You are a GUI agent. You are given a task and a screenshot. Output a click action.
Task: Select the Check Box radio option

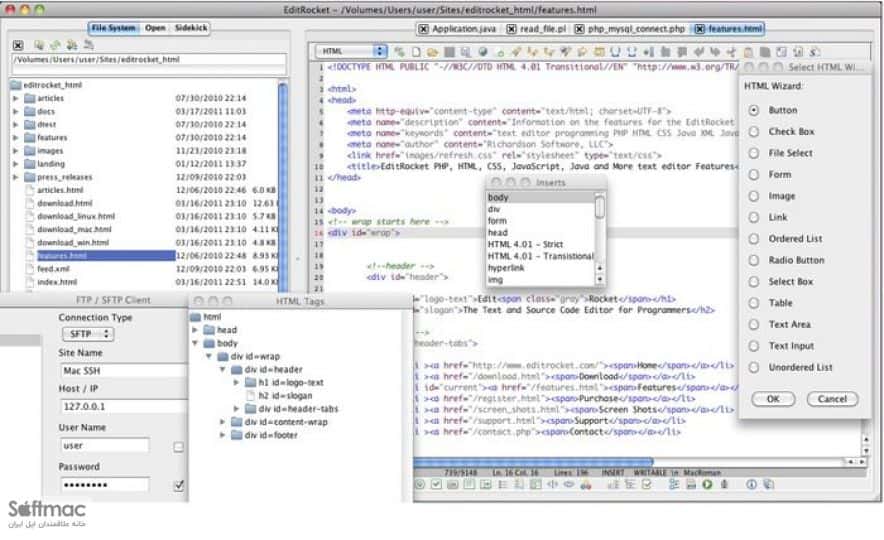click(754, 132)
